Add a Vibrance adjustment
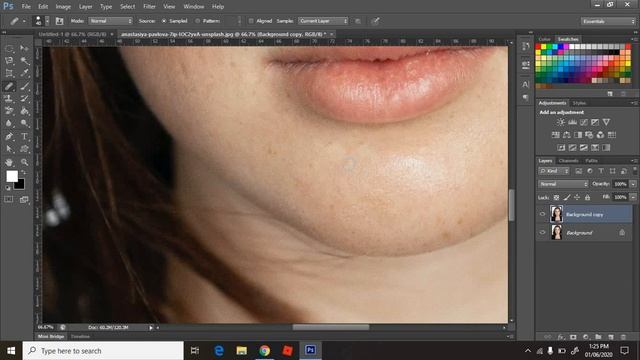 click(x=606, y=122)
